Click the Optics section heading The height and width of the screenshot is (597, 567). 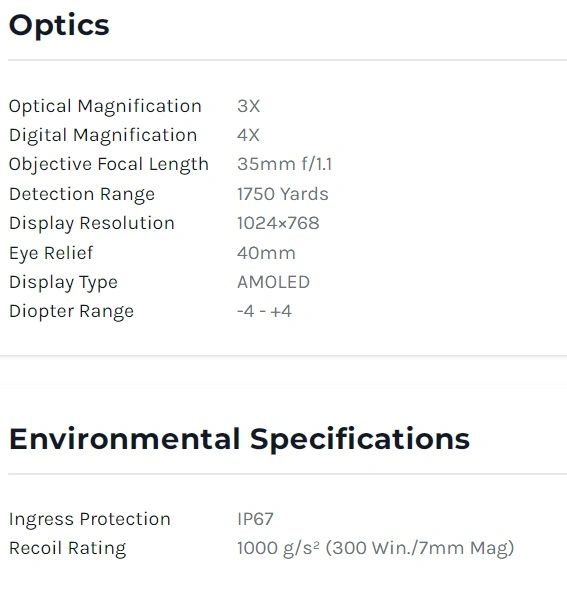point(59,26)
